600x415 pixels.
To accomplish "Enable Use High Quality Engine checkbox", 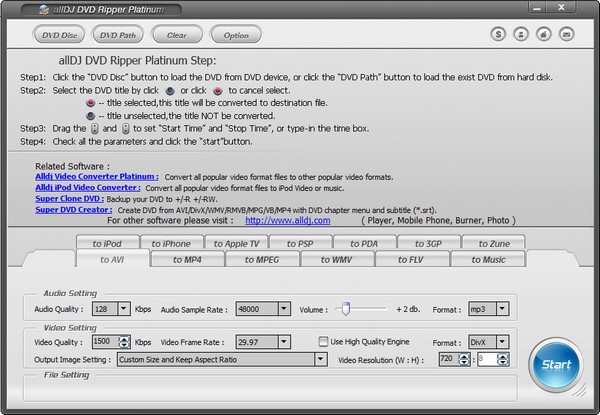I will [x=323, y=341].
